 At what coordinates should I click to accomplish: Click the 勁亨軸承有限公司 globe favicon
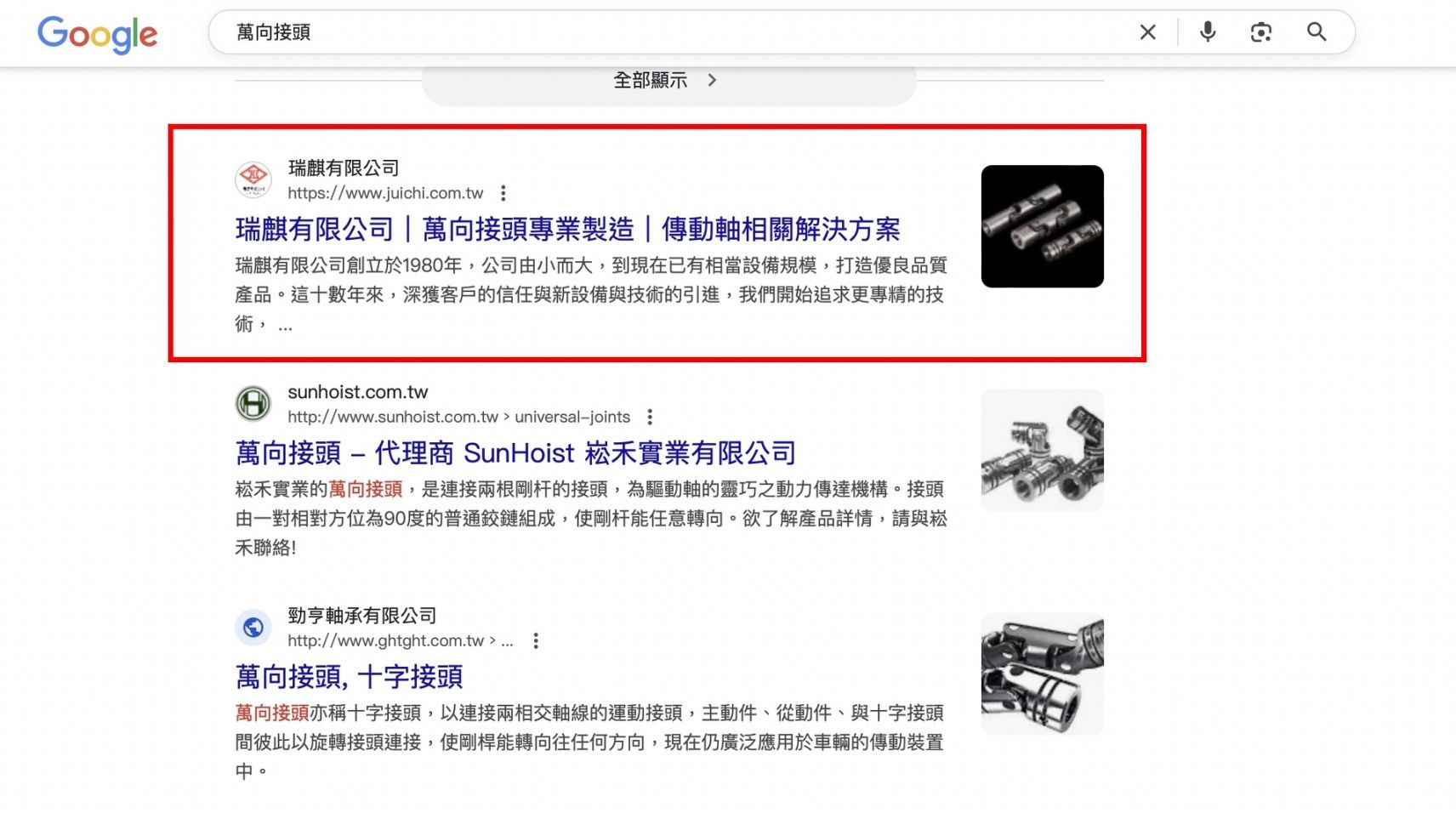click(x=253, y=627)
